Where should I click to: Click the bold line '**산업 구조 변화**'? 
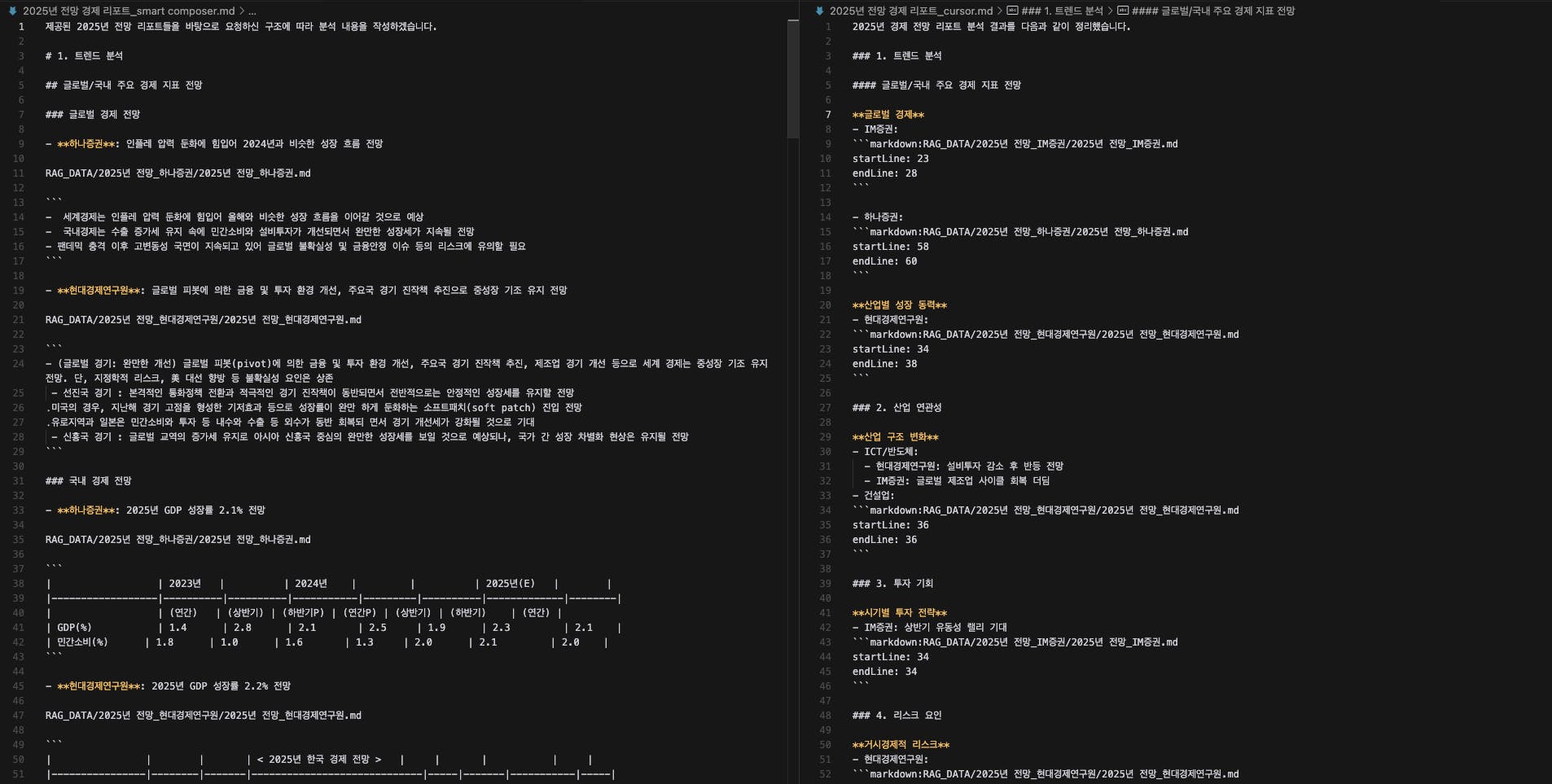coord(895,437)
